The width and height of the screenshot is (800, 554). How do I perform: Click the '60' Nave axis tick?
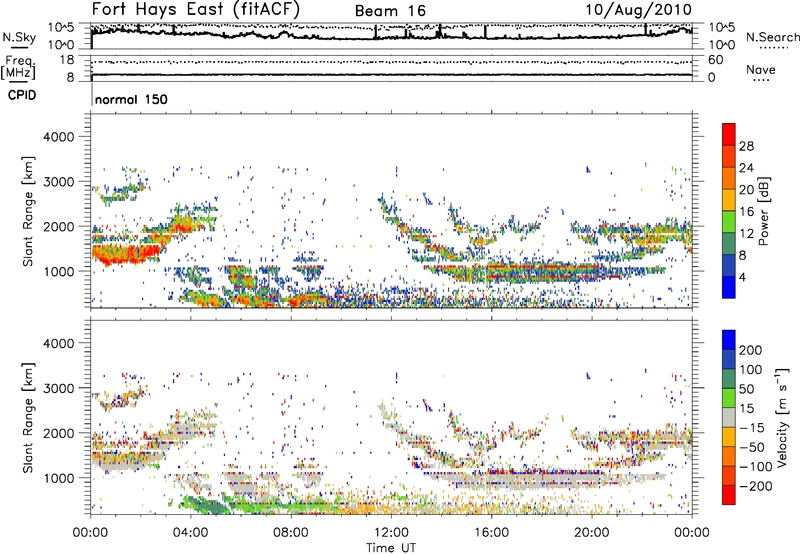coord(716,60)
